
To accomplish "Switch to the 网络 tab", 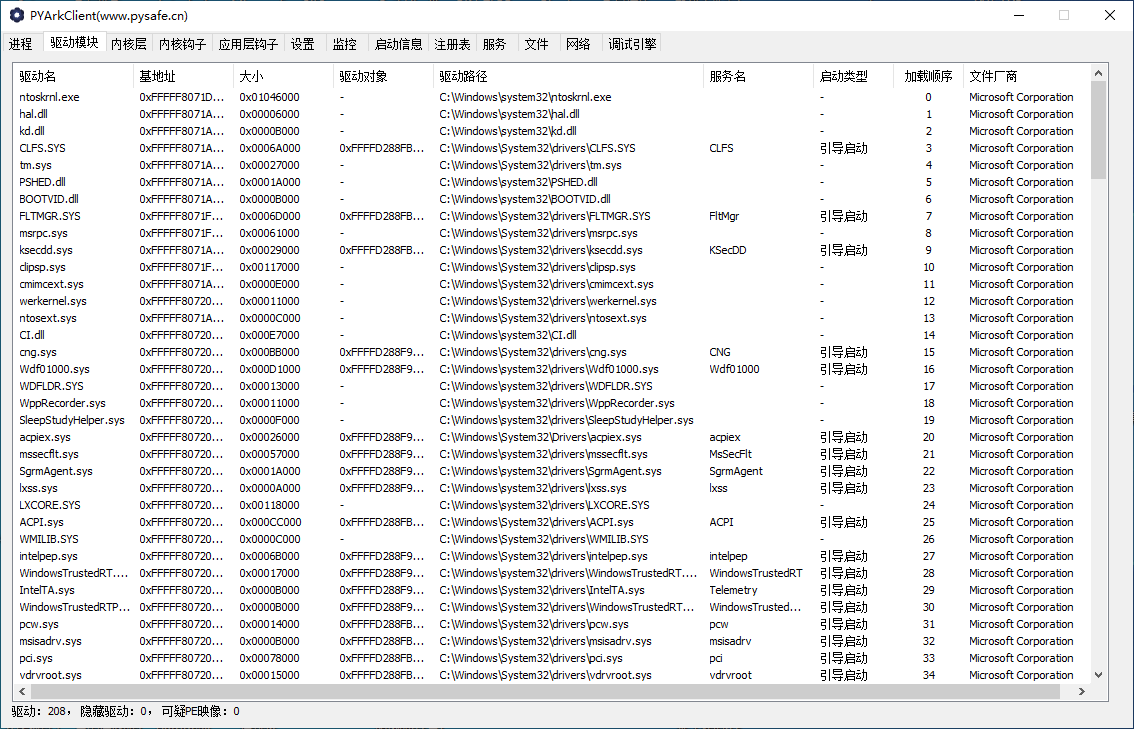I will pyautogui.click(x=578, y=44).
